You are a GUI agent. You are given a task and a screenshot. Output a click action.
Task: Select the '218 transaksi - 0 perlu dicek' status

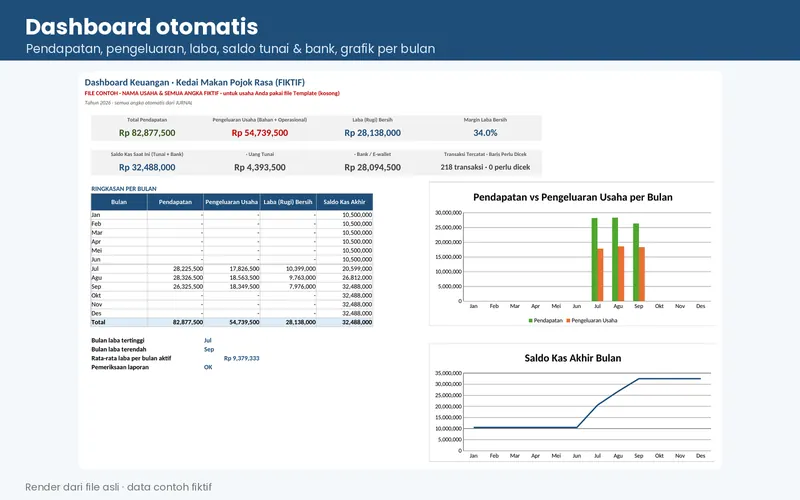(485, 167)
